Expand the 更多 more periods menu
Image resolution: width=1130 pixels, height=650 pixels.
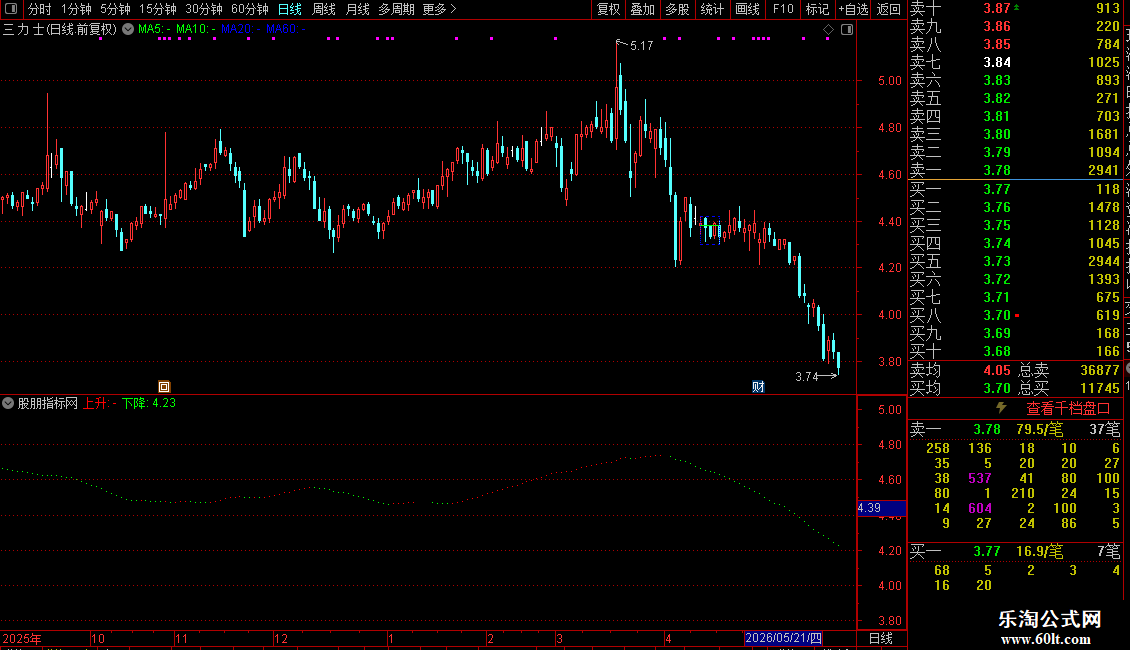pos(440,9)
